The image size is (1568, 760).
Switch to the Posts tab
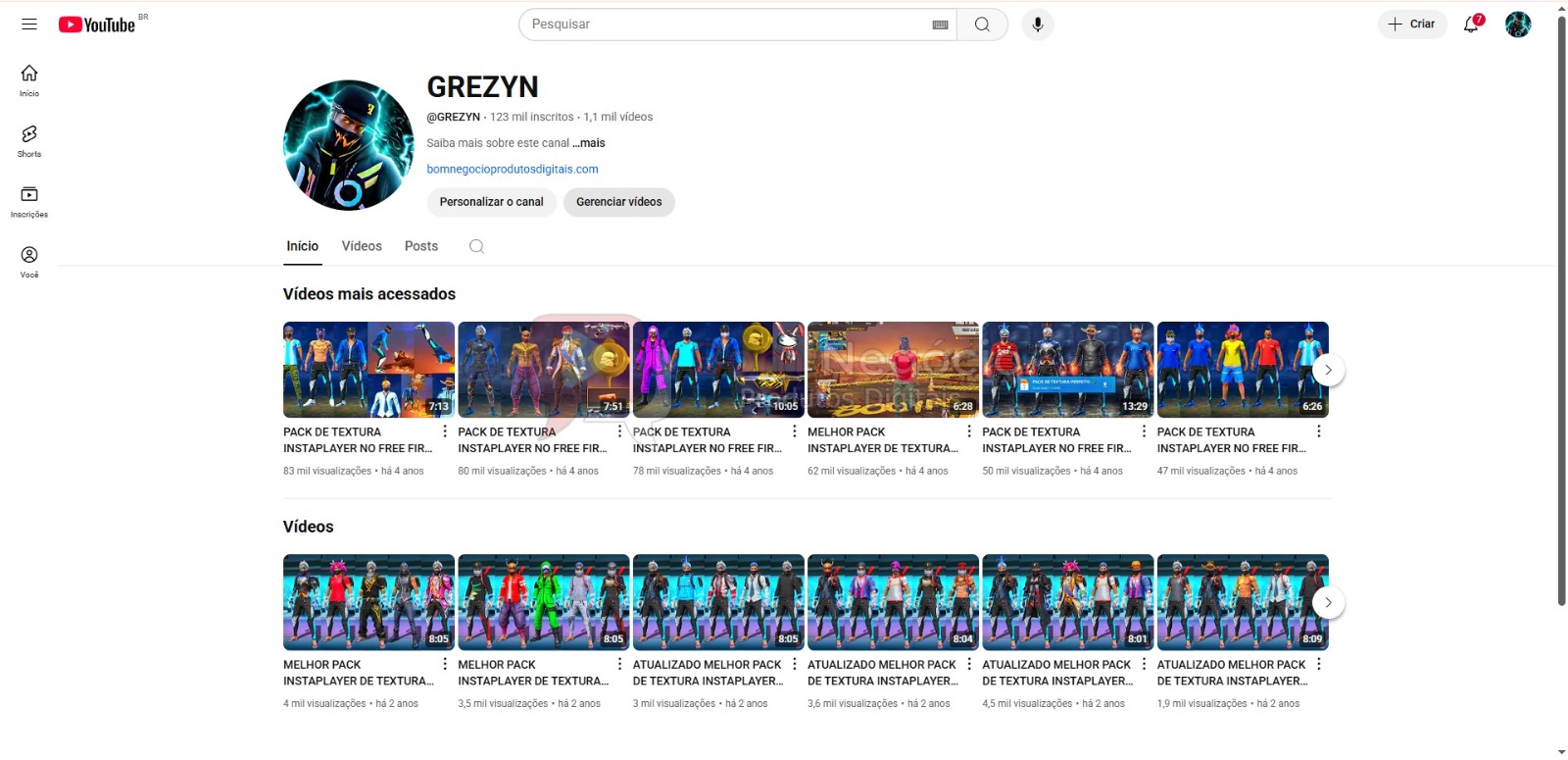pos(421,246)
